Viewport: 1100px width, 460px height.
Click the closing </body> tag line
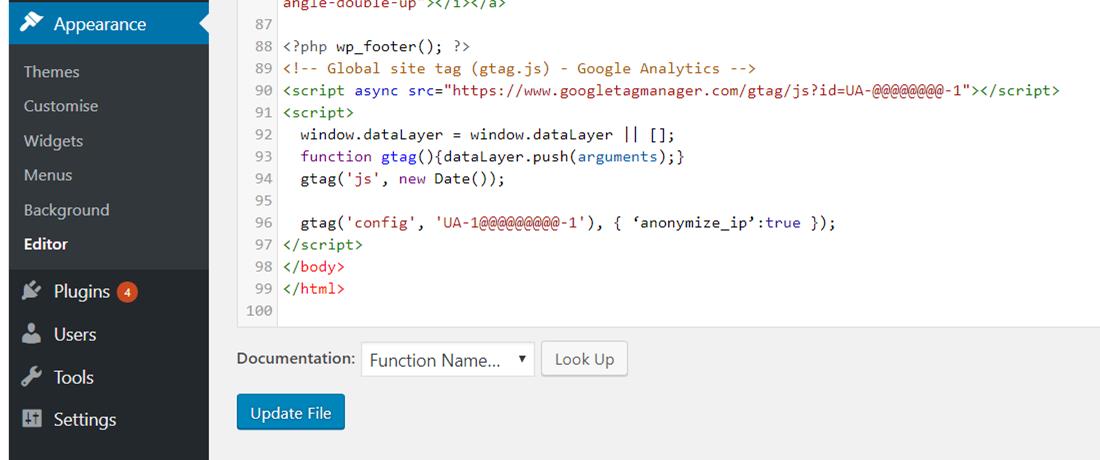point(314,266)
